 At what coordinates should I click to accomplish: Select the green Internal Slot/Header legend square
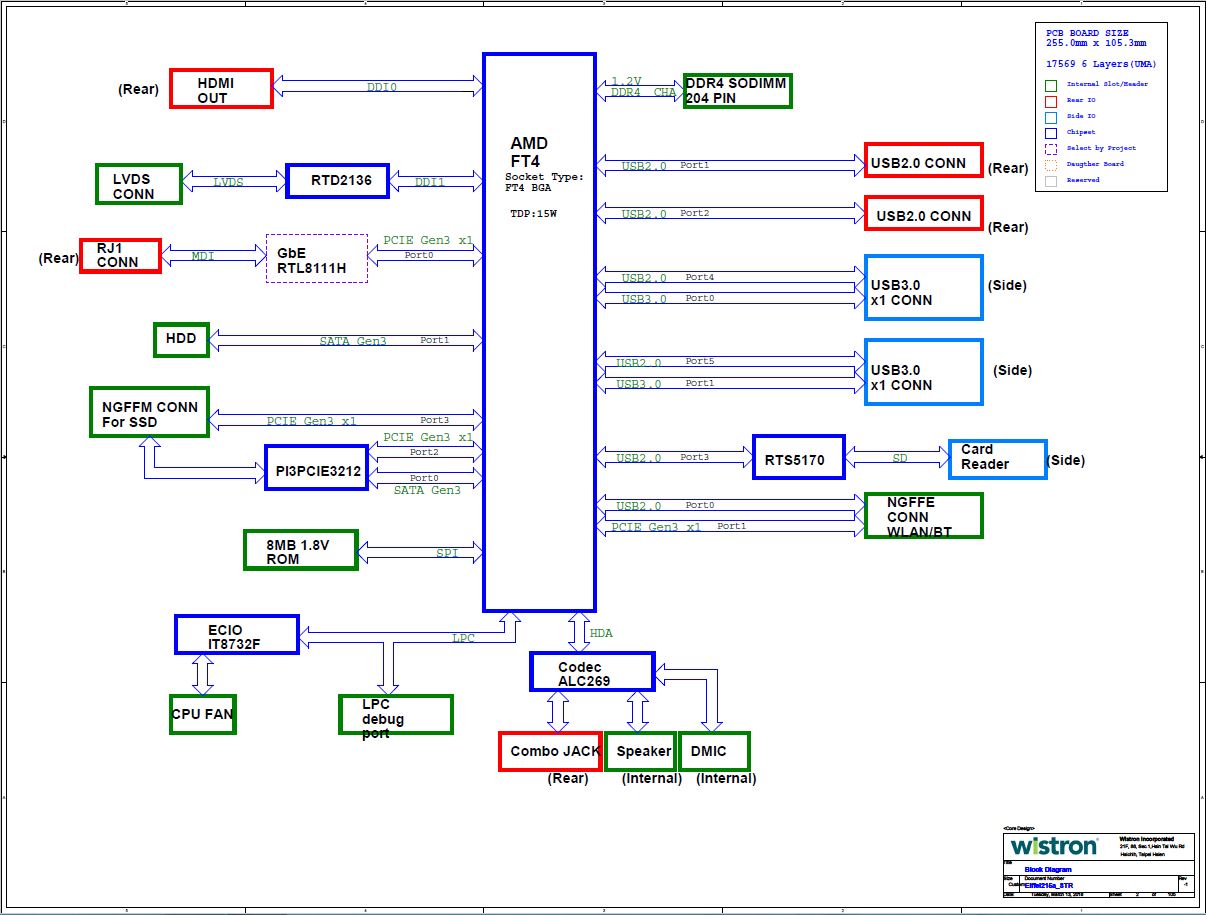click(x=1050, y=85)
